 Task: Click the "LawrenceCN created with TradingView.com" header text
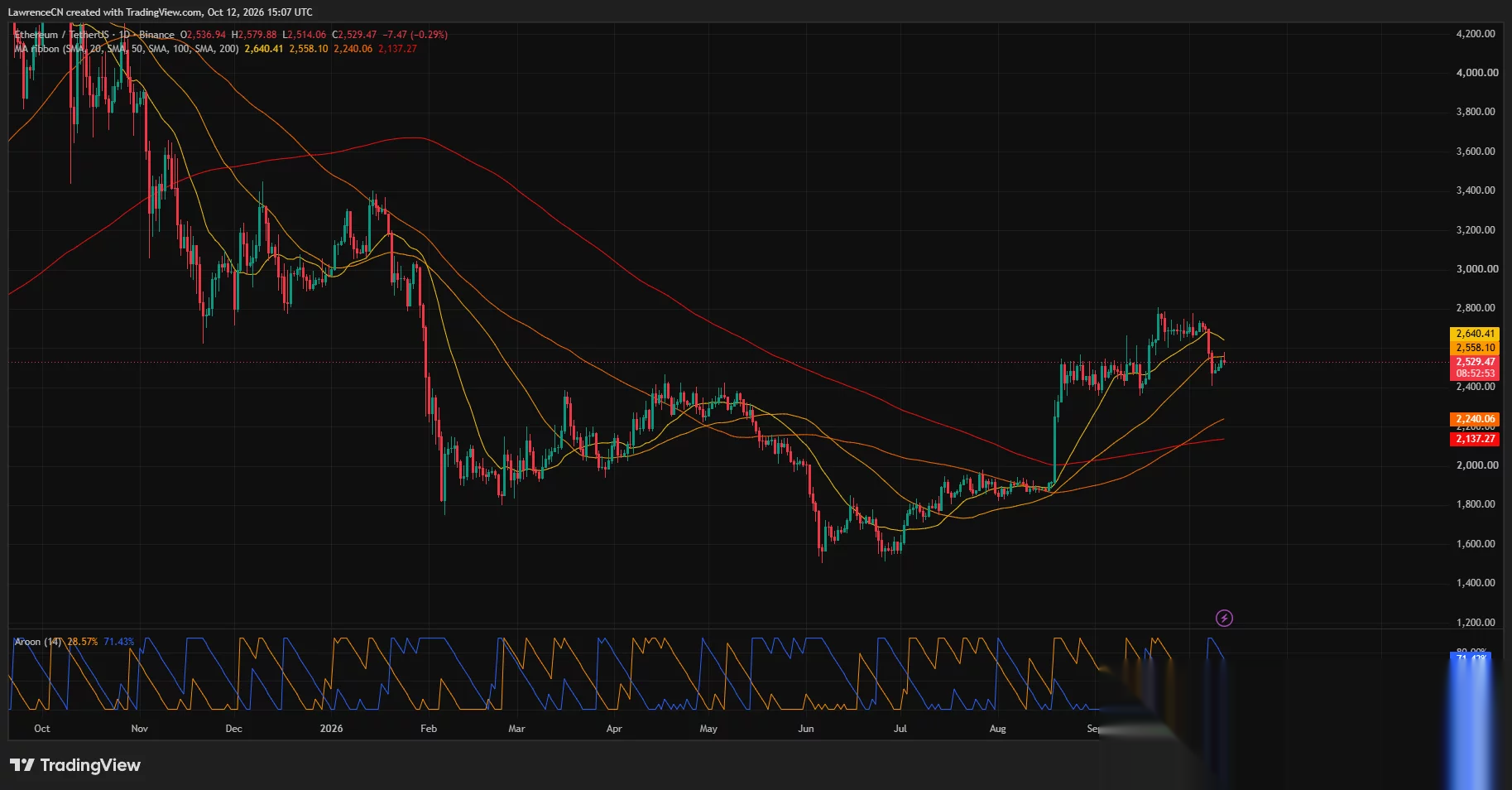(x=105, y=12)
